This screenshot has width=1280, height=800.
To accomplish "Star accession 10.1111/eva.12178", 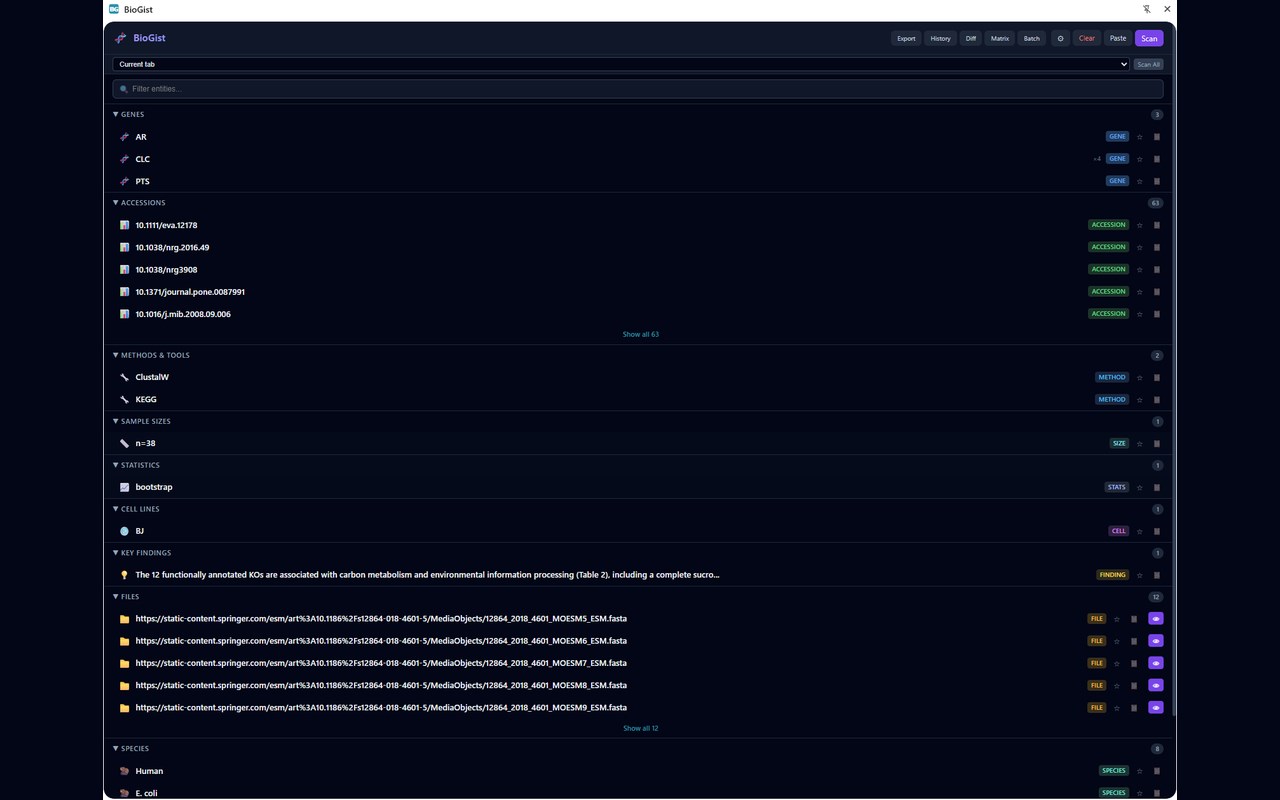I will point(1140,225).
